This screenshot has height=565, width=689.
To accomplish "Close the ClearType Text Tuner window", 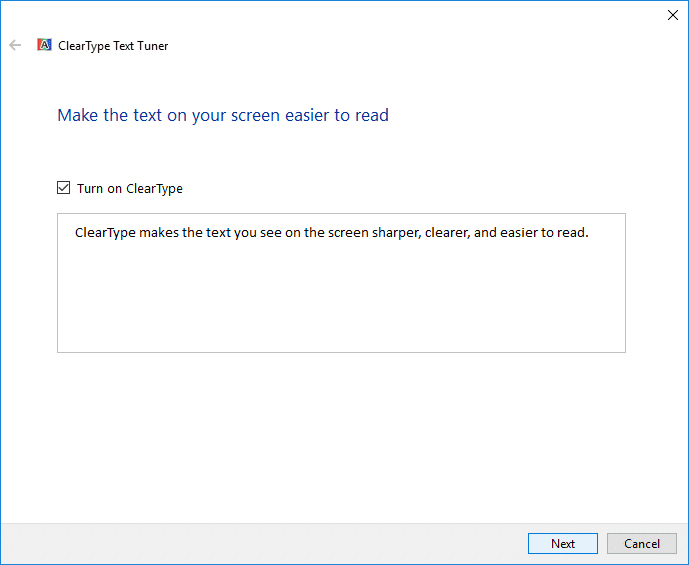I will pos(672,15).
